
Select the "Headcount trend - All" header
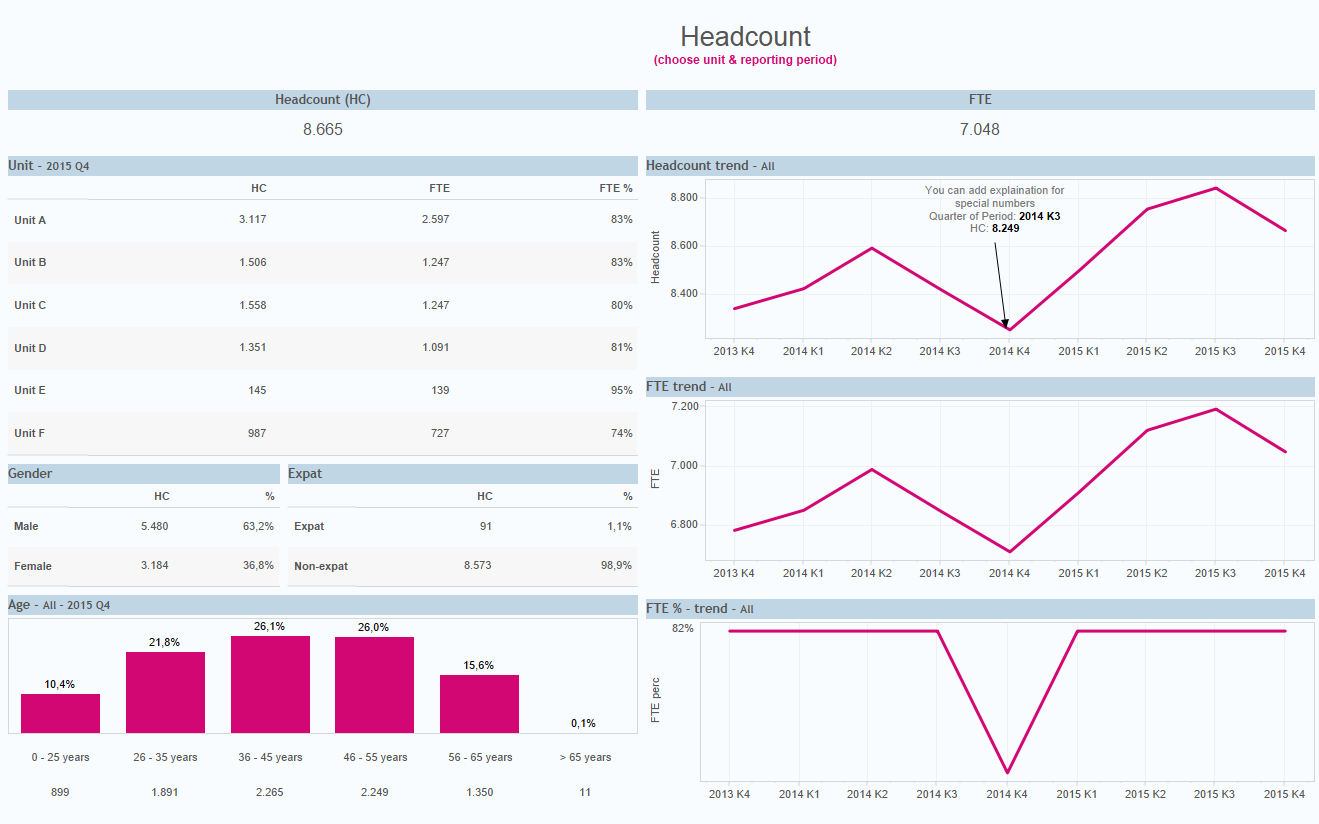point(980,165)
